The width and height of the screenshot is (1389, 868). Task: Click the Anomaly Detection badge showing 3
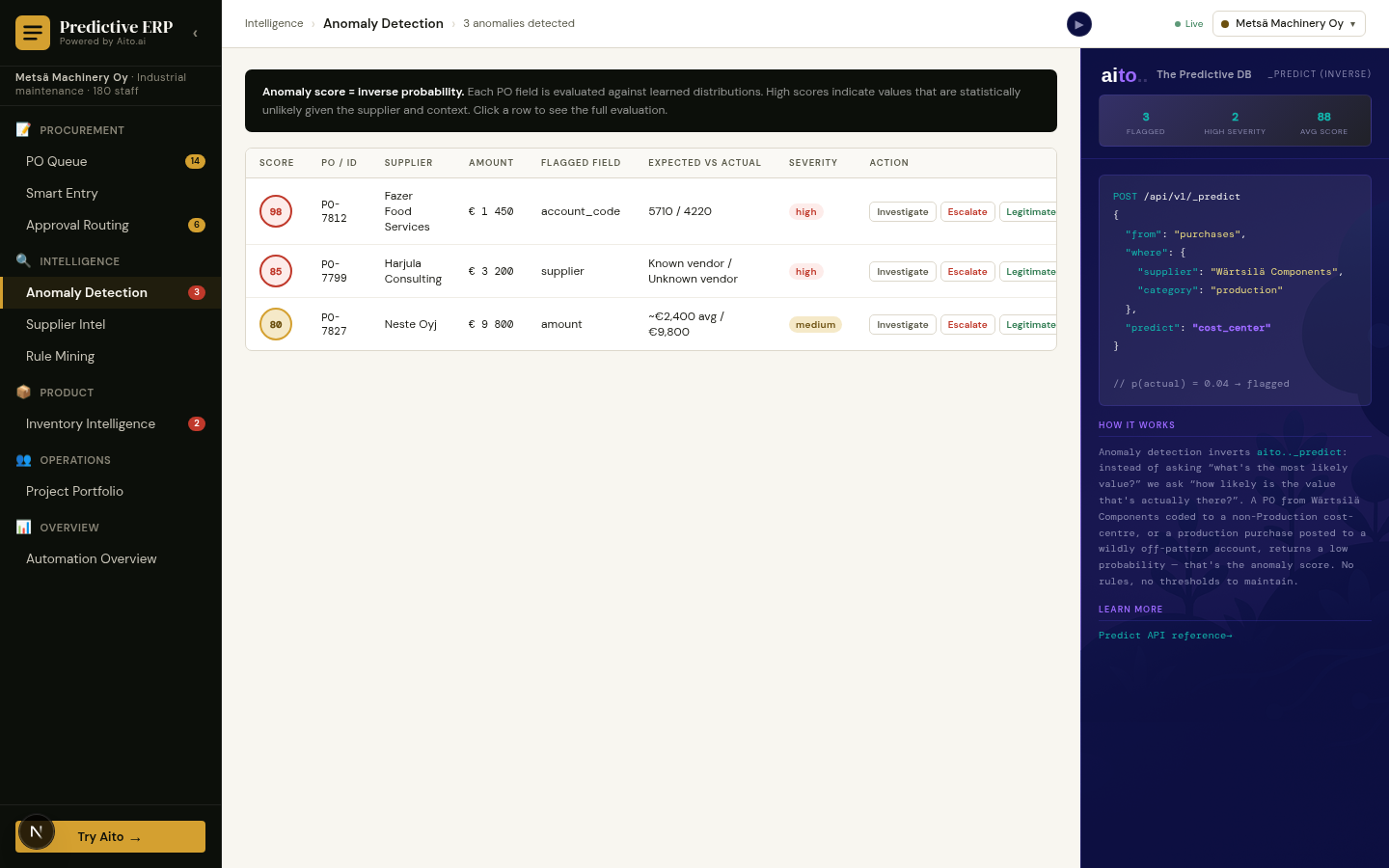point(197,292)
